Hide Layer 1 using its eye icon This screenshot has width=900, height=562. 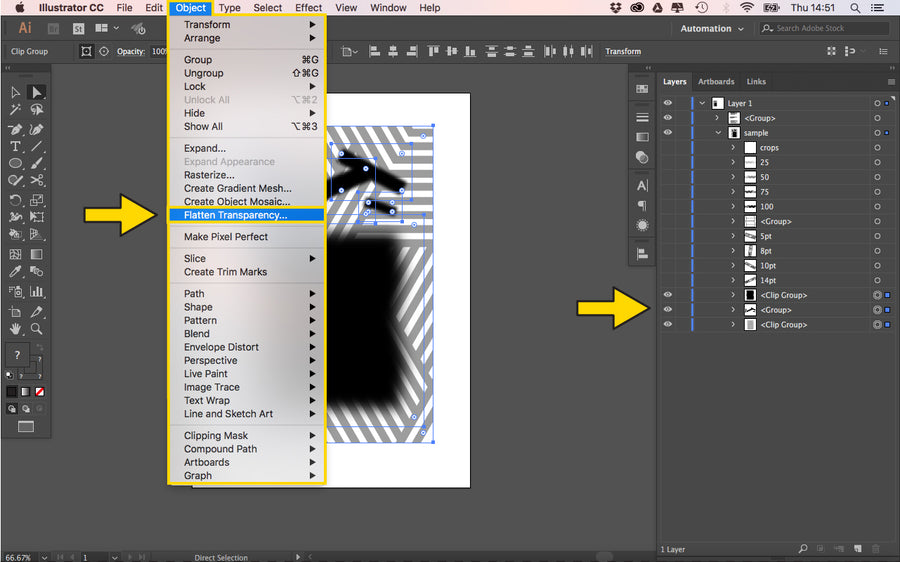pos(668,103)
